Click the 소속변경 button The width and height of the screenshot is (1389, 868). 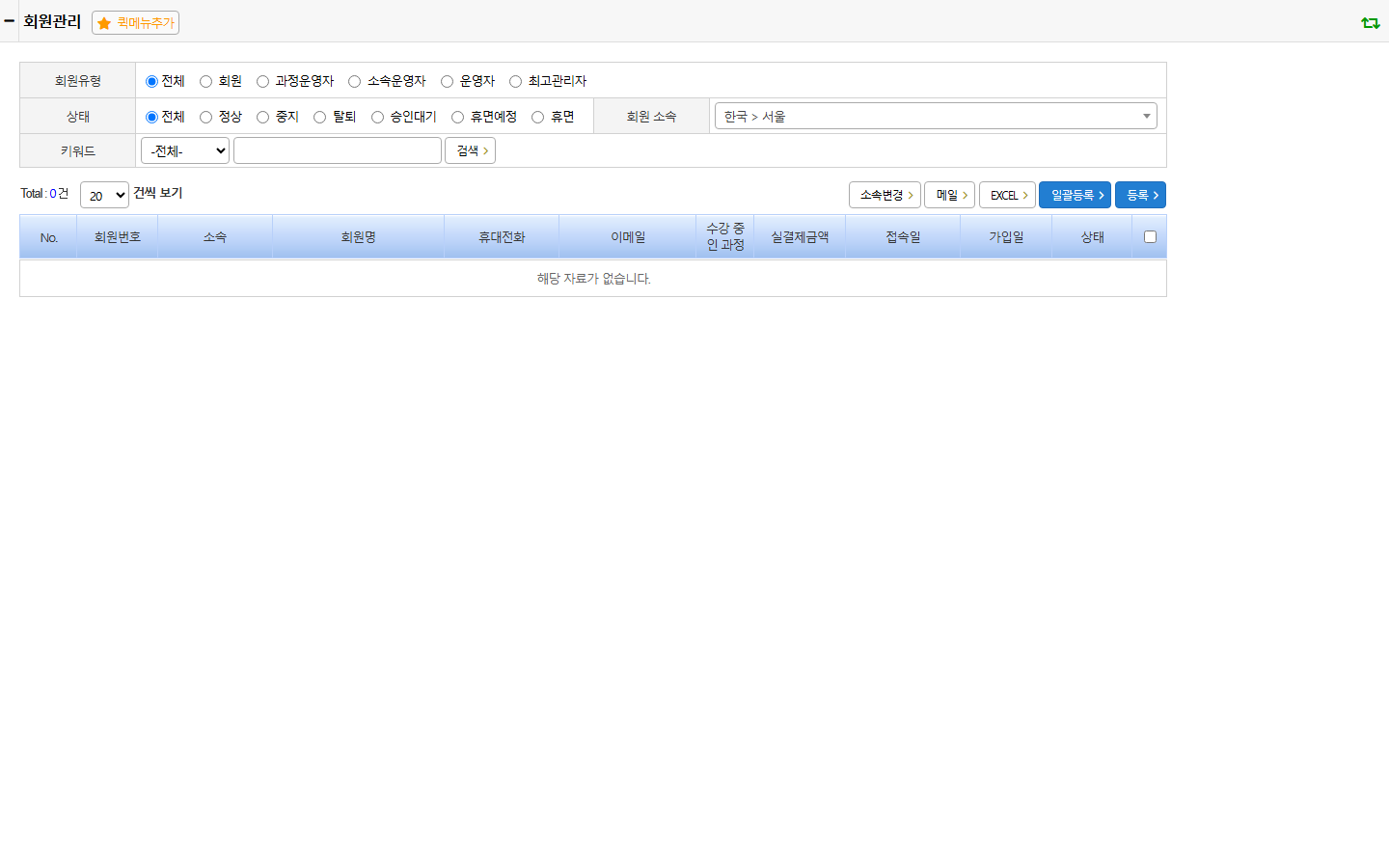click(885, 195)
